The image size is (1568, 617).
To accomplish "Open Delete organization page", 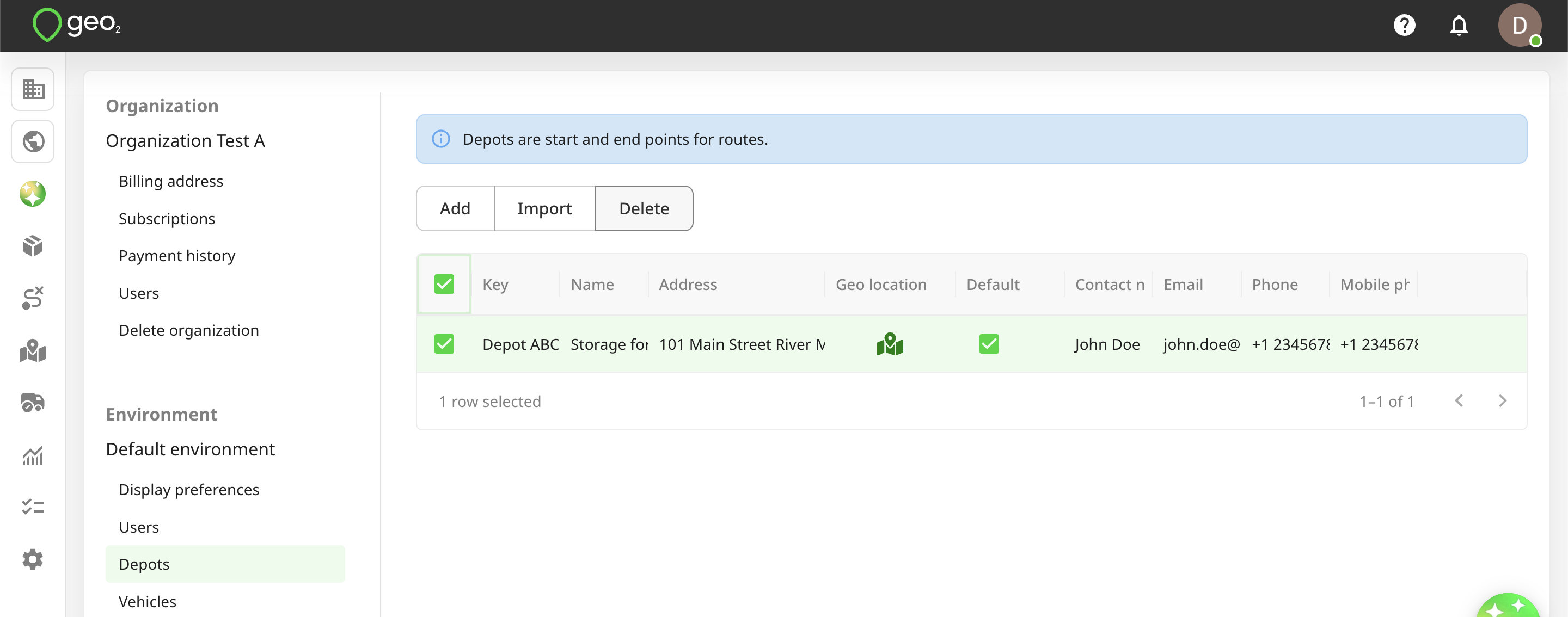I will (189, 330).
